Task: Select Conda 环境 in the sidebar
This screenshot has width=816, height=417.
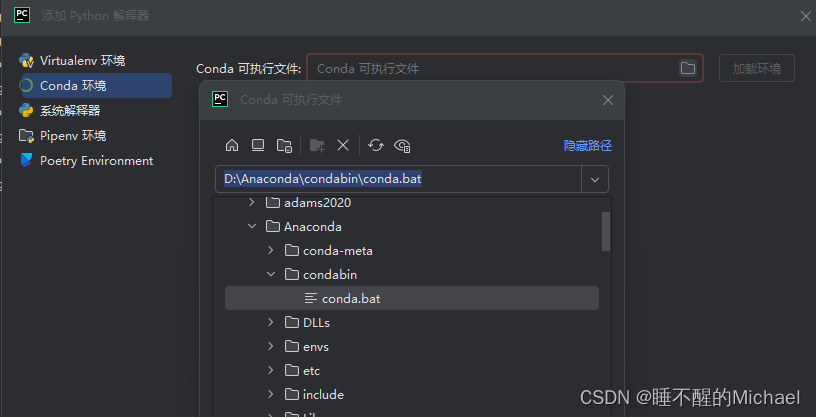Action: coord(95,85)
